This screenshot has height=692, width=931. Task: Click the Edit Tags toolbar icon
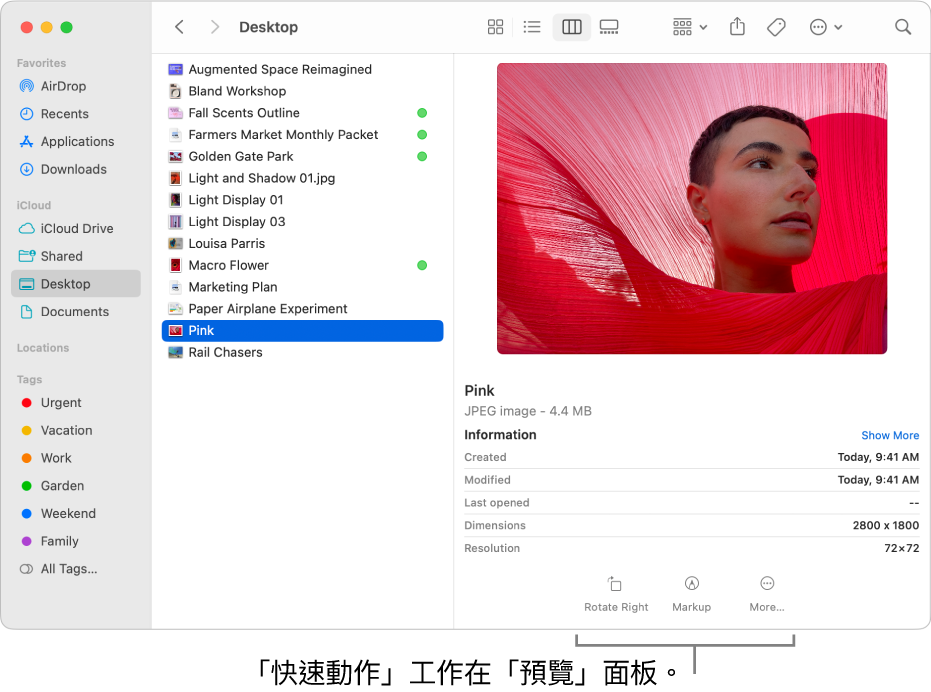(x=776, y=27)
